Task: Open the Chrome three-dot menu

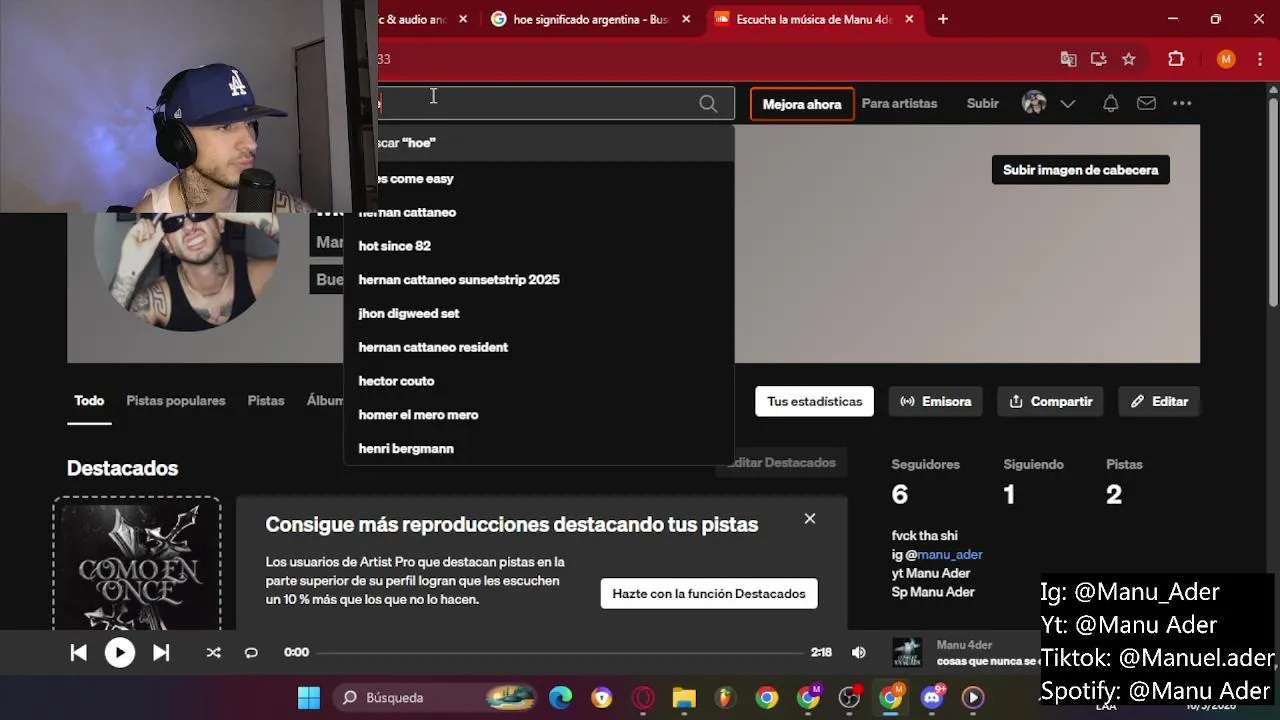Action: 1258,59
